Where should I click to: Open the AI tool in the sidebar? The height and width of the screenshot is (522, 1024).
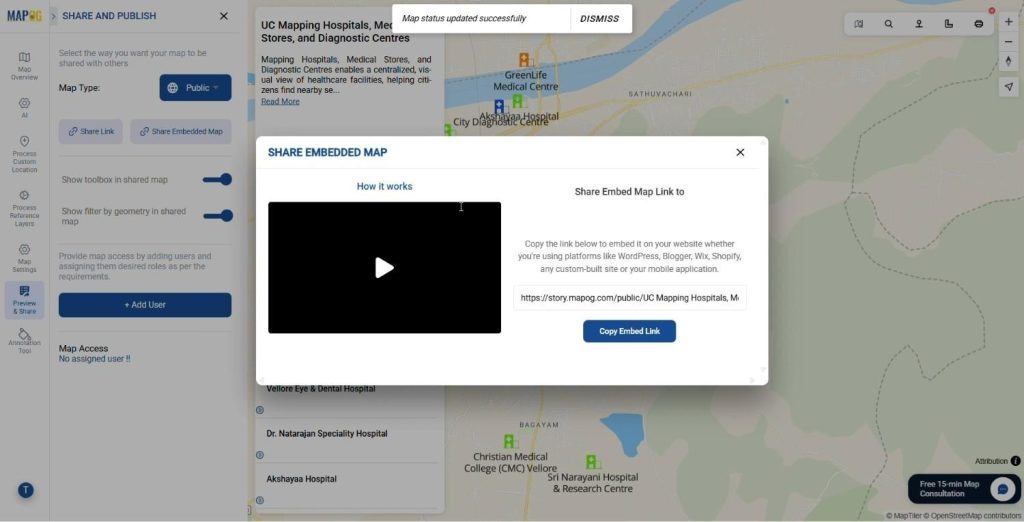(24, 108)
